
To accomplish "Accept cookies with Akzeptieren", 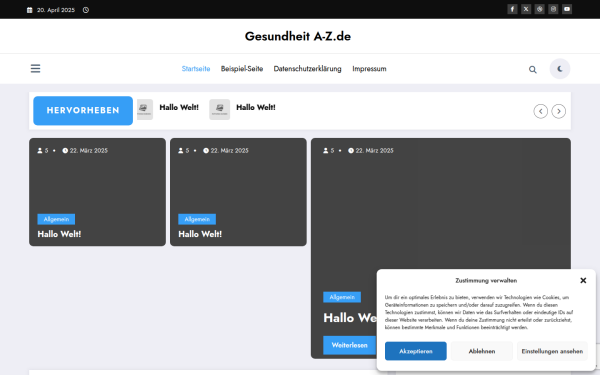I will pos(416,351).
